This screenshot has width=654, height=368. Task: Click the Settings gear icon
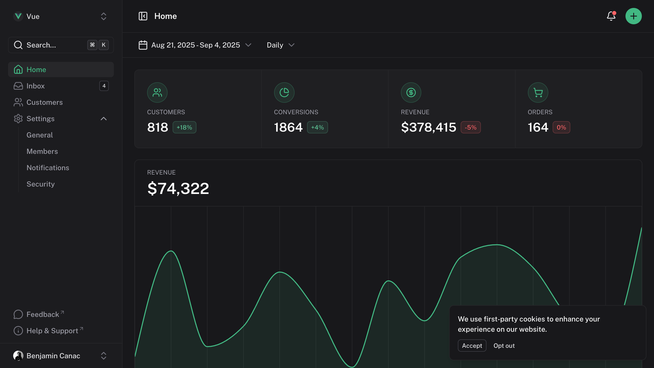18,118
